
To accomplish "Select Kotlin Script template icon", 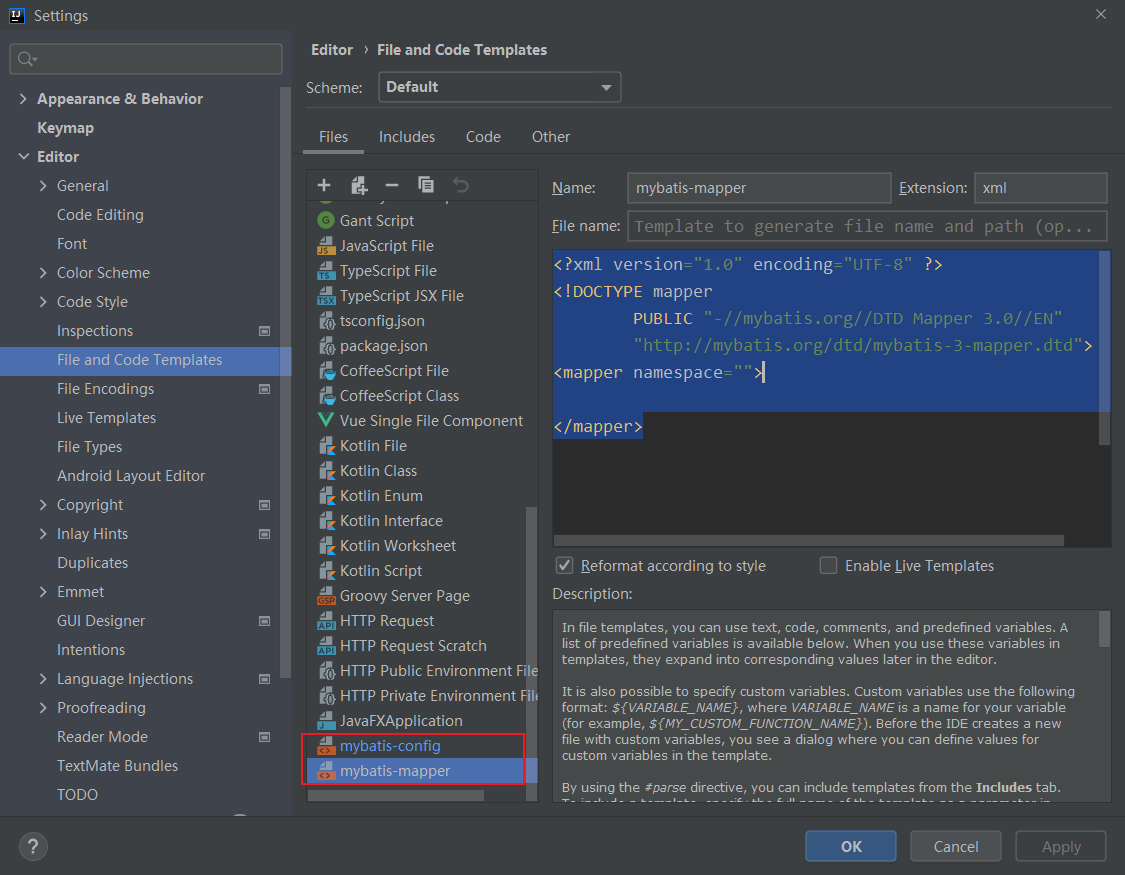I will [326, 572].
